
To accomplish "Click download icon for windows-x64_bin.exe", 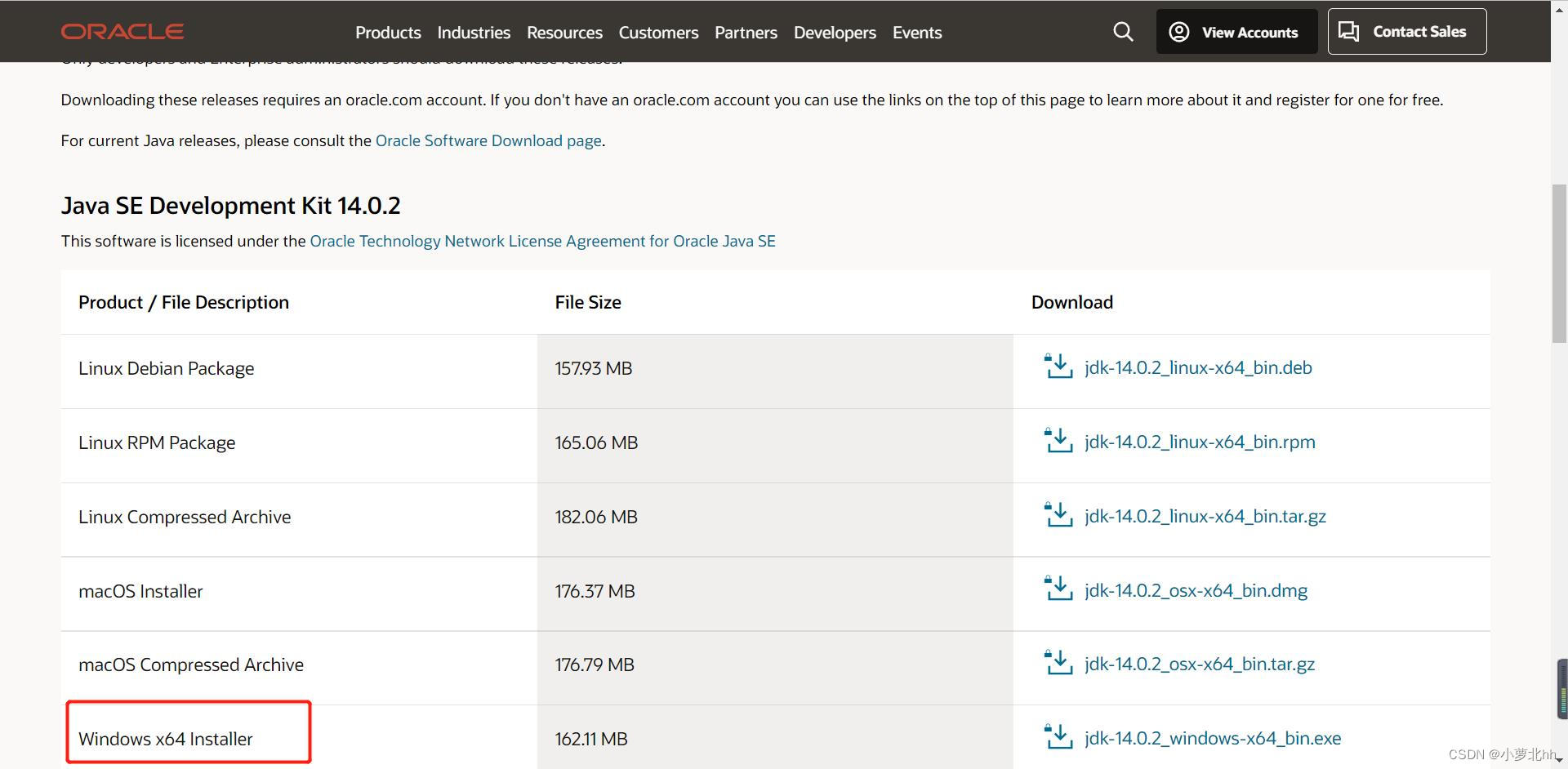I will tap(1058, 737).
